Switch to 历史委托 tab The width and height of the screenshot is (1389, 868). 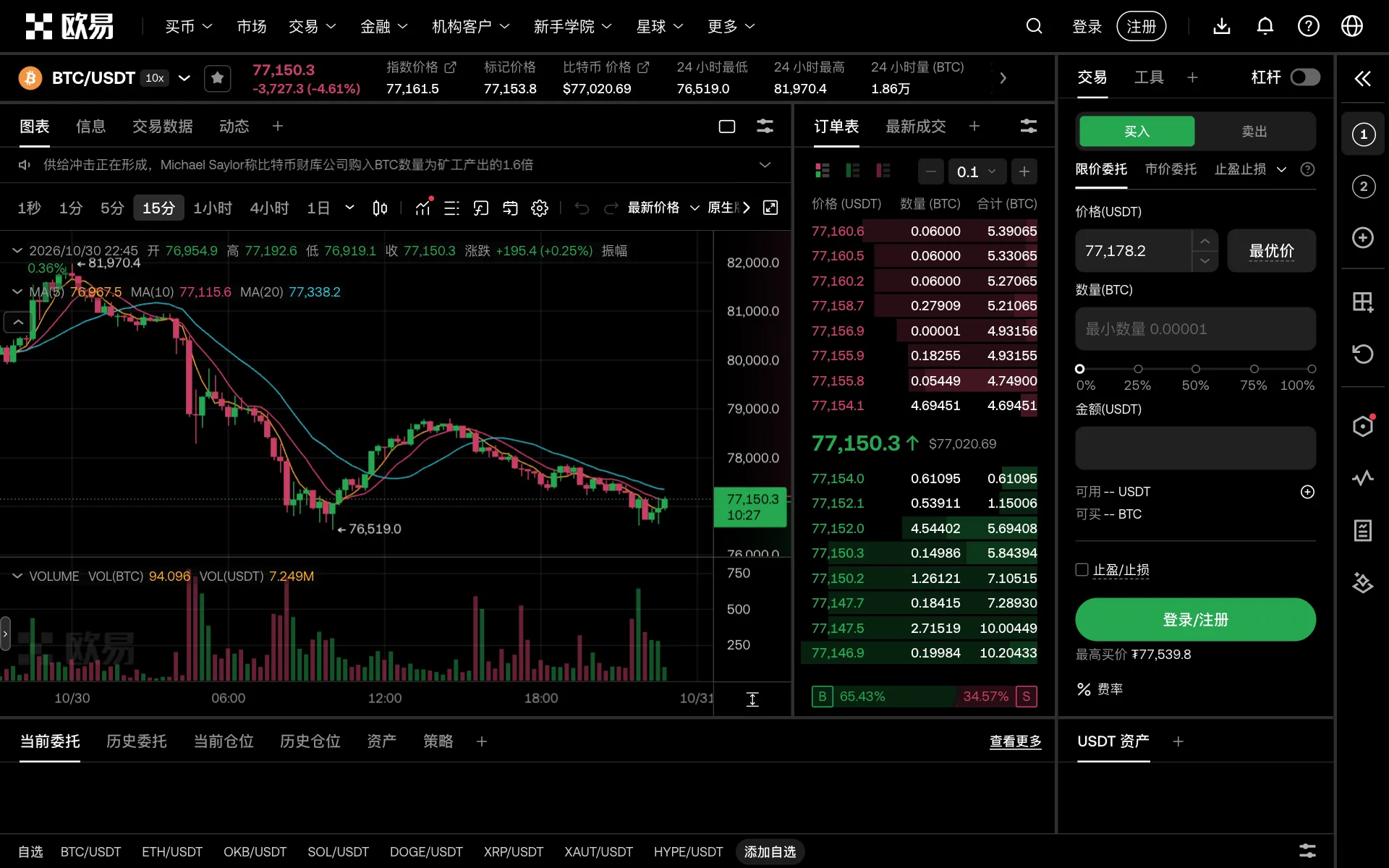pos(137,741)
